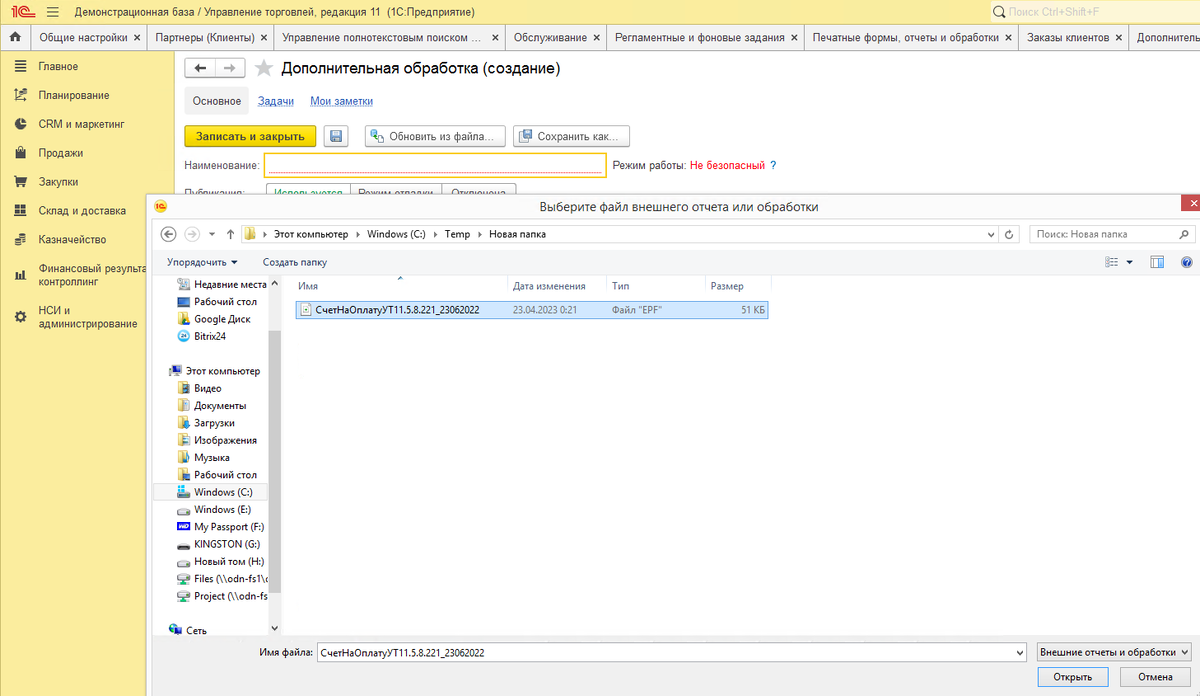Open the view options dropdown arrow
Image resolution: width=1200 pixels, height=696 pixels.
(x=1130, y=262)
